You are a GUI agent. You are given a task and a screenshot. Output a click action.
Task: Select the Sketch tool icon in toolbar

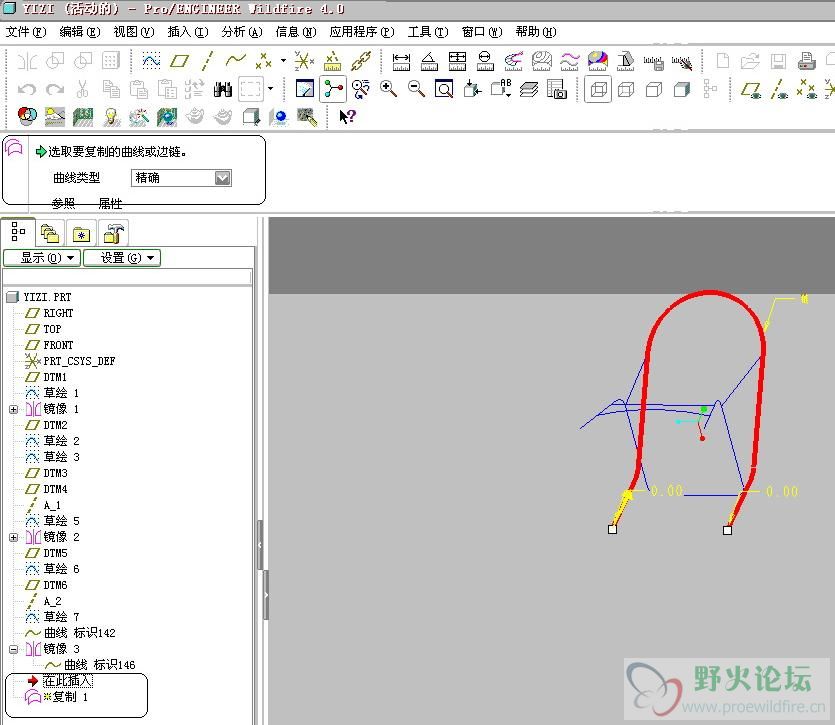coord(151,61)
